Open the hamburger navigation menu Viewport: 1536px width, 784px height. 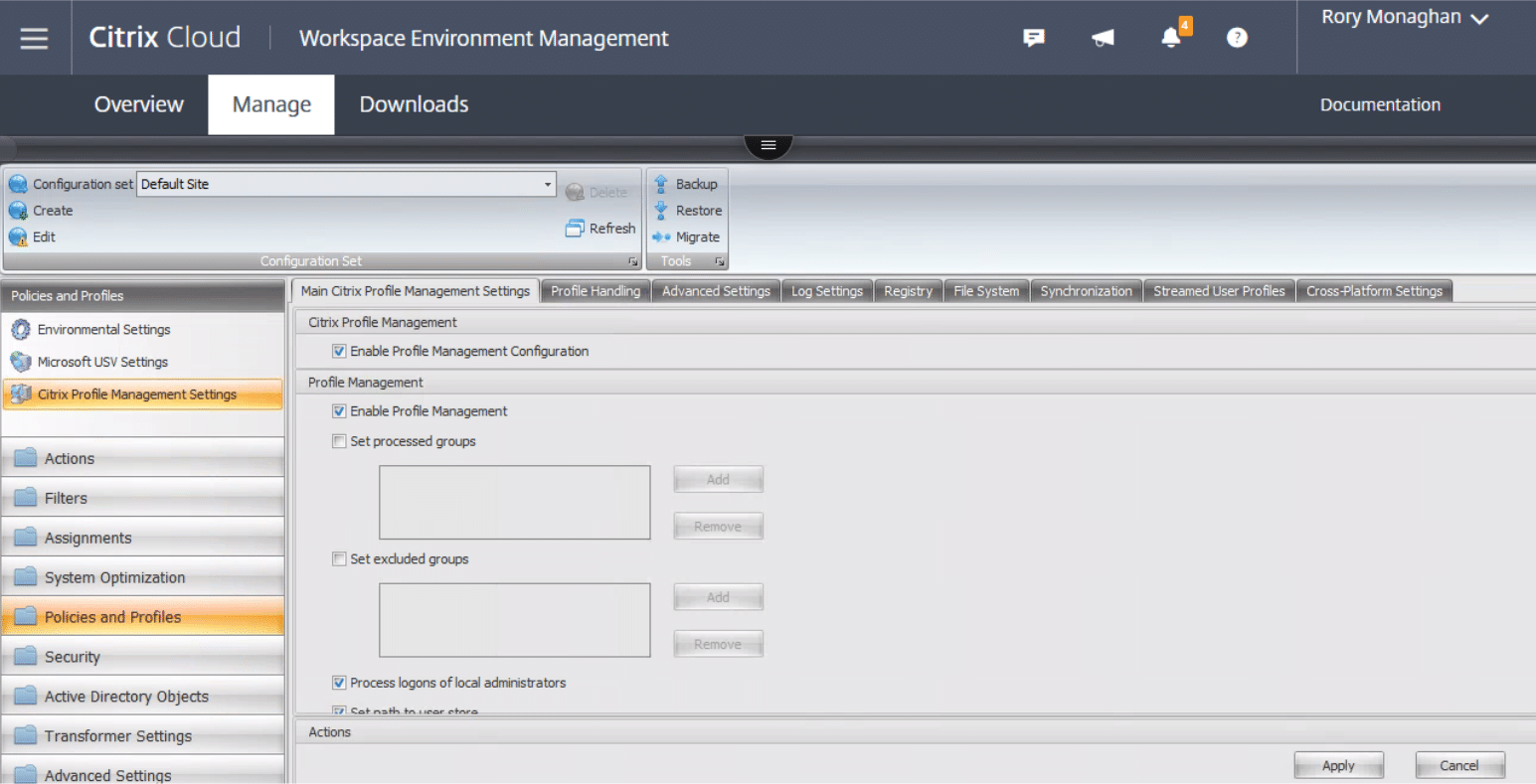point(35,38)
